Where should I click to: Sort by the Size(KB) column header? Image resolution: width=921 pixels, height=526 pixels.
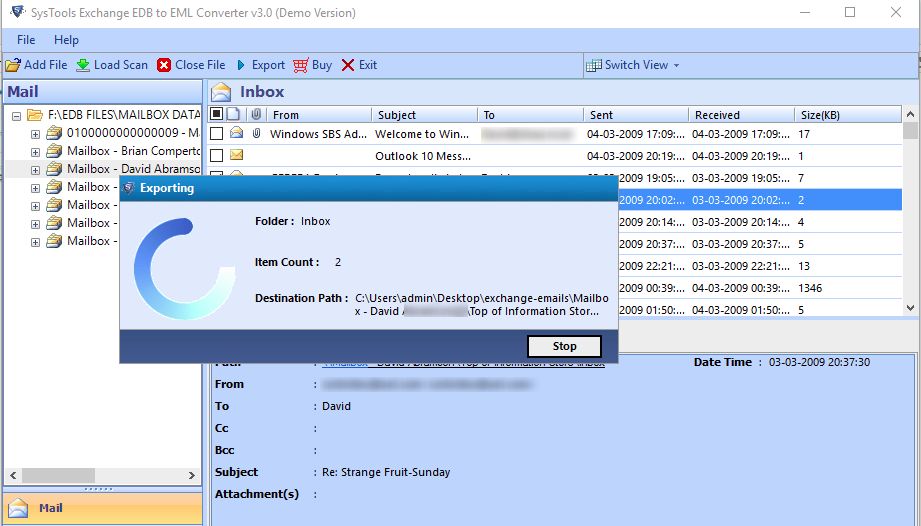click(x=848, y=114)
